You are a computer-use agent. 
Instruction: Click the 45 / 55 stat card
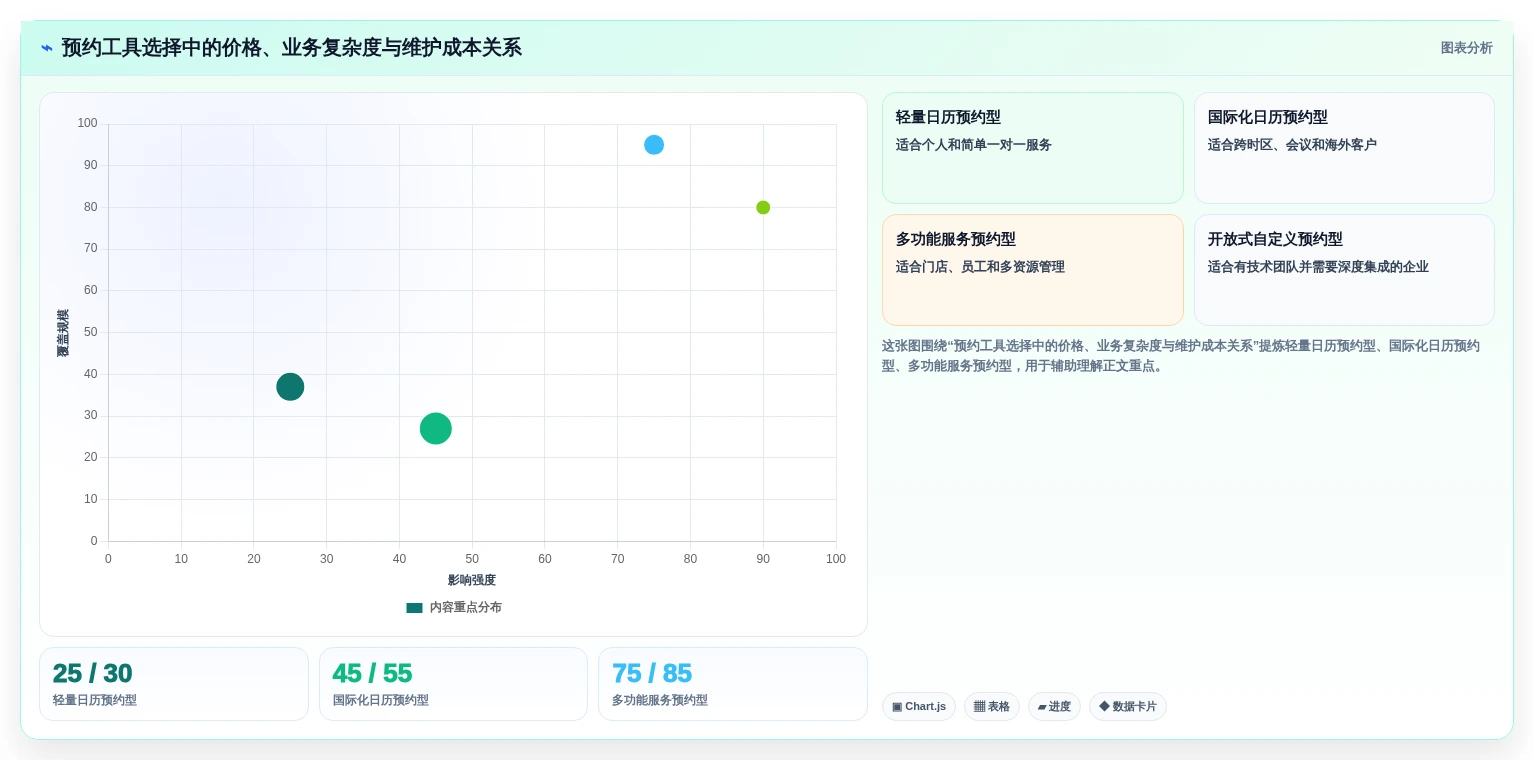[x=453, y=684]
